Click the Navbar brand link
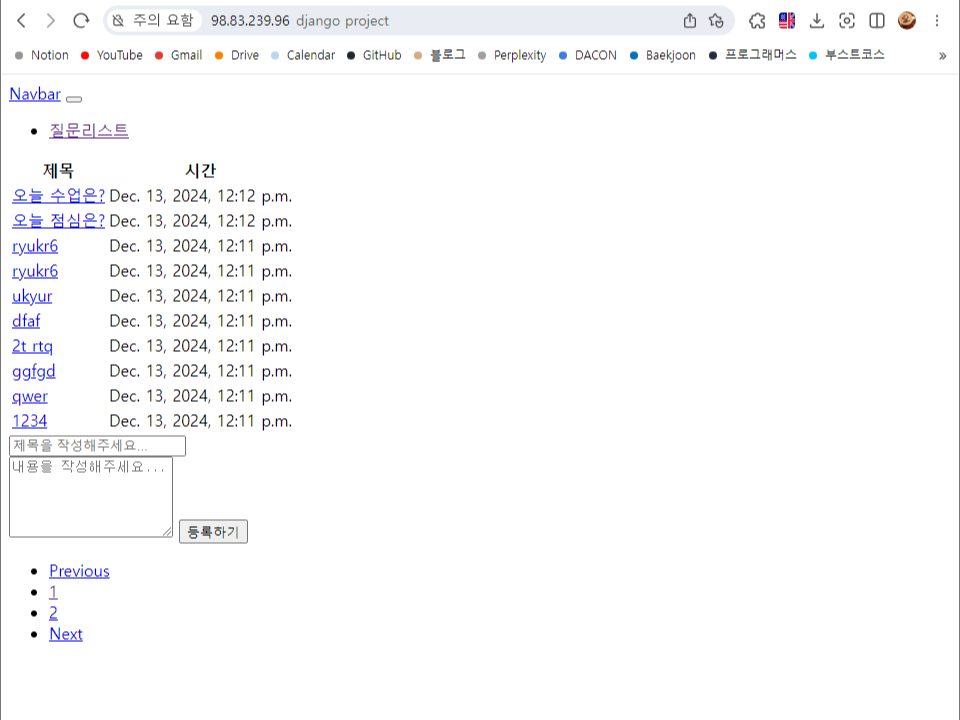The height and width of the screenshot is (720, 960). pos(35,94)
